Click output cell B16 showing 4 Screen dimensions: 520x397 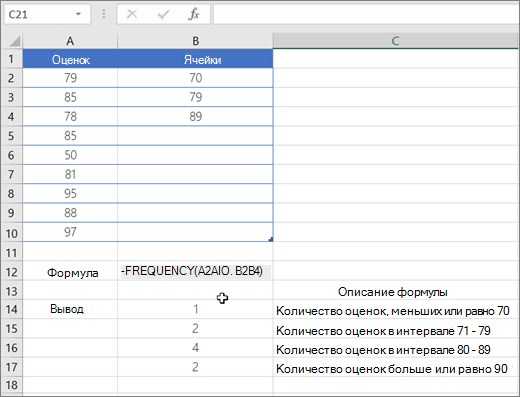click(195, 348)
